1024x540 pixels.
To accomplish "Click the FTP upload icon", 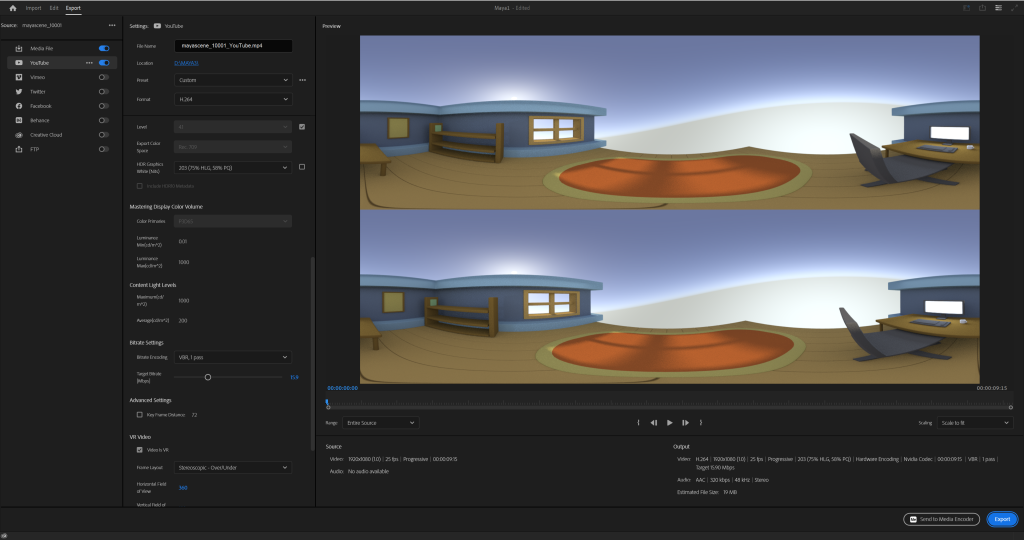I will (x=19, y=149).
